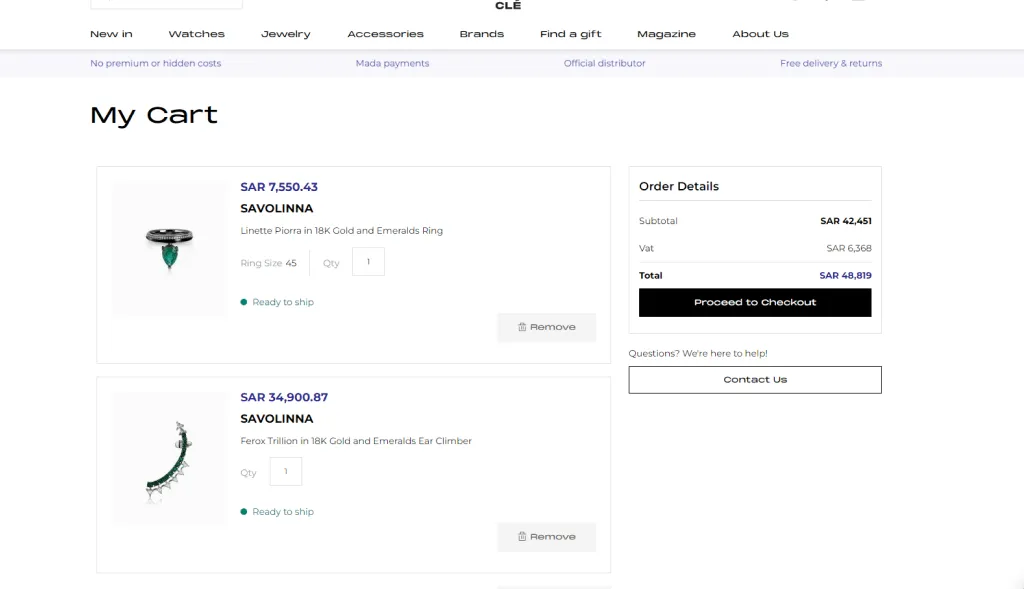Viewport: 1024px width, 589px height.
Task: Click trash icon for Linette Piorra ring
Action: [522, 327]
